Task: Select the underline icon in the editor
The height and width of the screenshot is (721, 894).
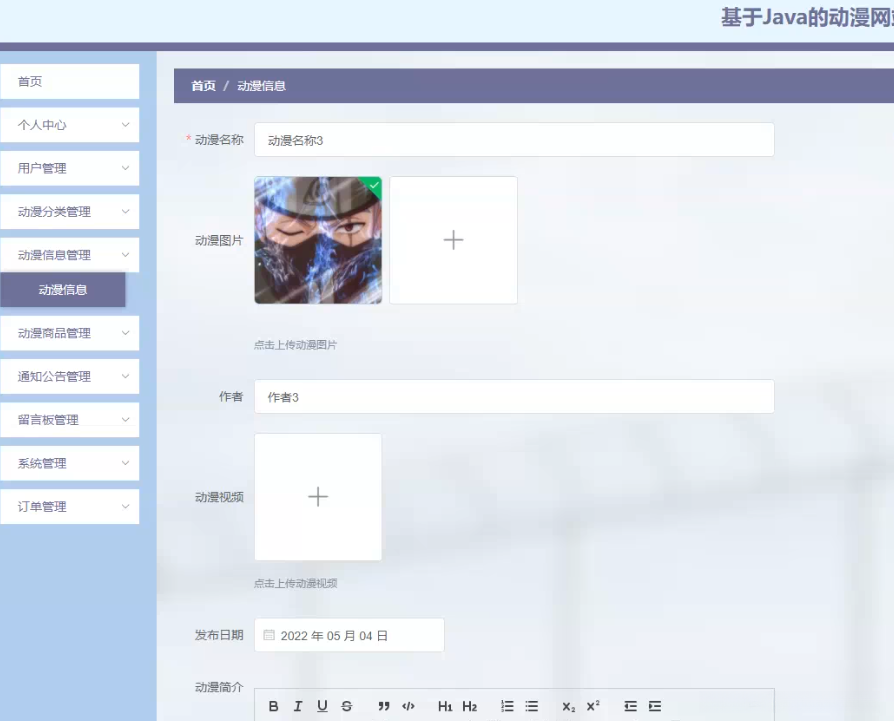Action: 322,706
